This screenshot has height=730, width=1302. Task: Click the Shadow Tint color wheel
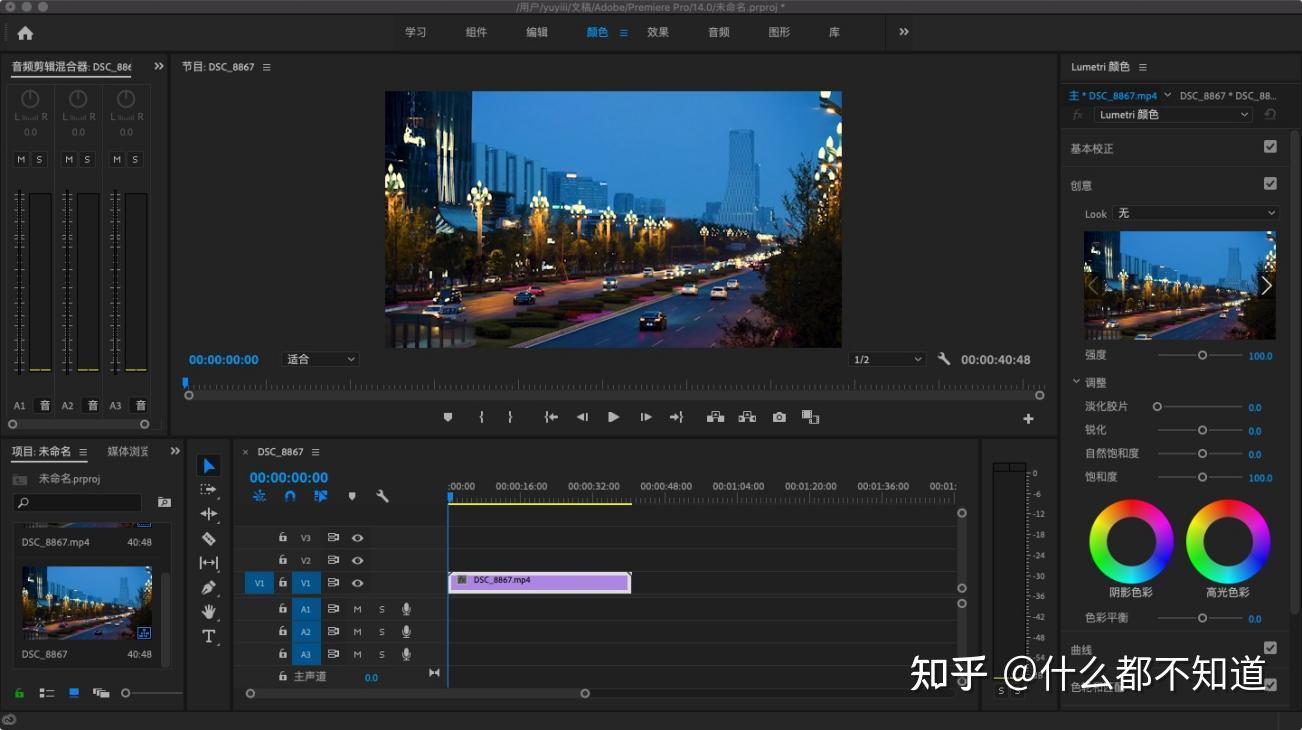coord(1131,541)
